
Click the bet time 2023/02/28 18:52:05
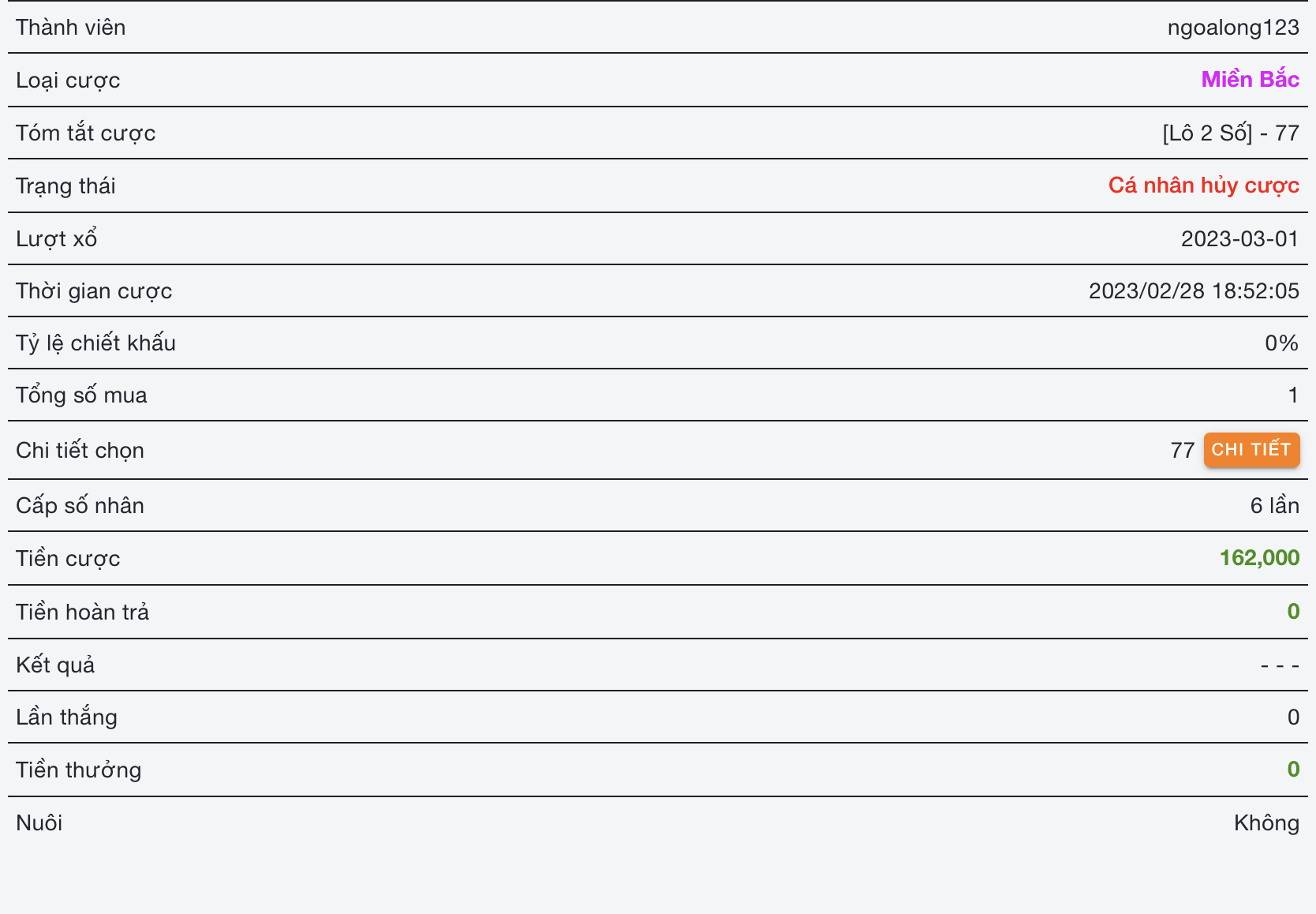1193,290
